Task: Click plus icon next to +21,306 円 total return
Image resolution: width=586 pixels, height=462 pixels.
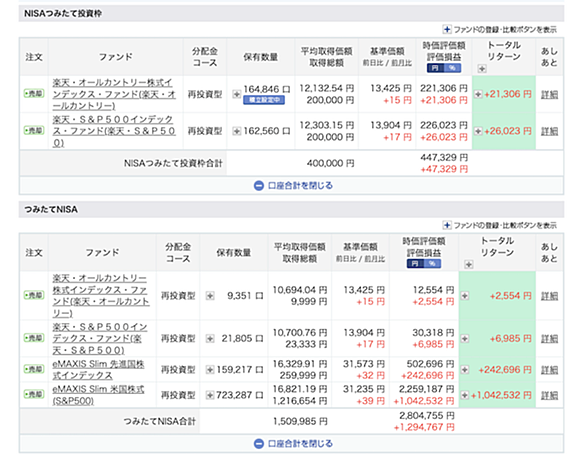Action: tap(478, 94)
